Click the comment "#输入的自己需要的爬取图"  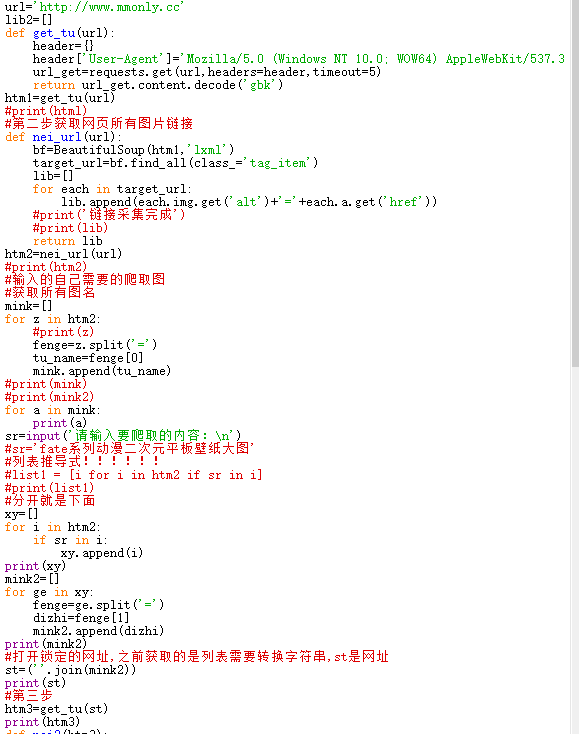85,279
